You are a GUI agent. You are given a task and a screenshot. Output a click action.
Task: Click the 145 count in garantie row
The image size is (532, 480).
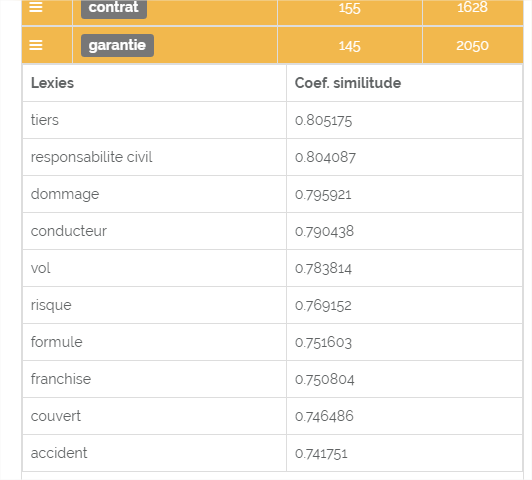tap(349, 46)
